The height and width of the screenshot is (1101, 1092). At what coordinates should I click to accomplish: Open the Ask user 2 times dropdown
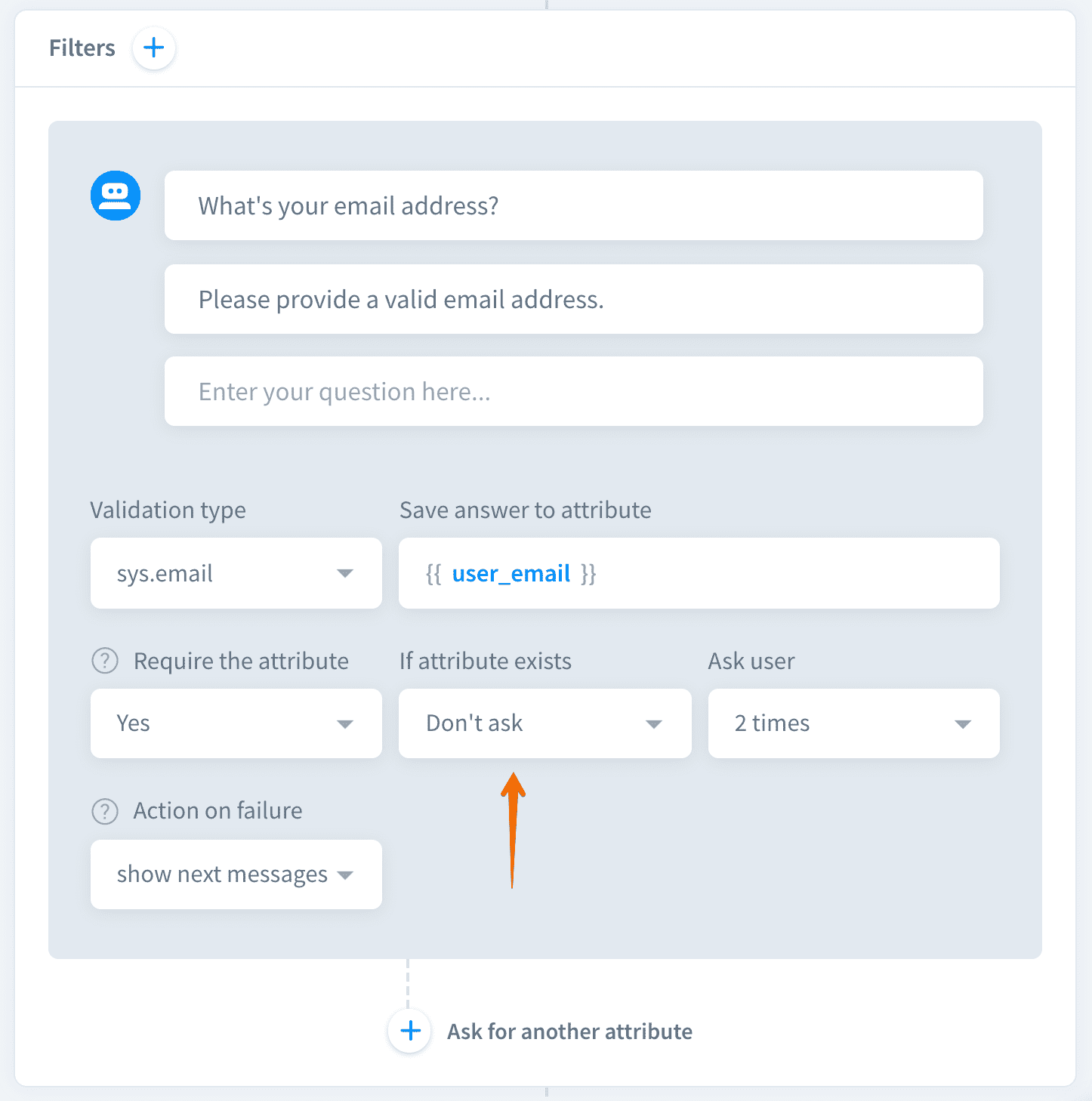tap(853, 723)
